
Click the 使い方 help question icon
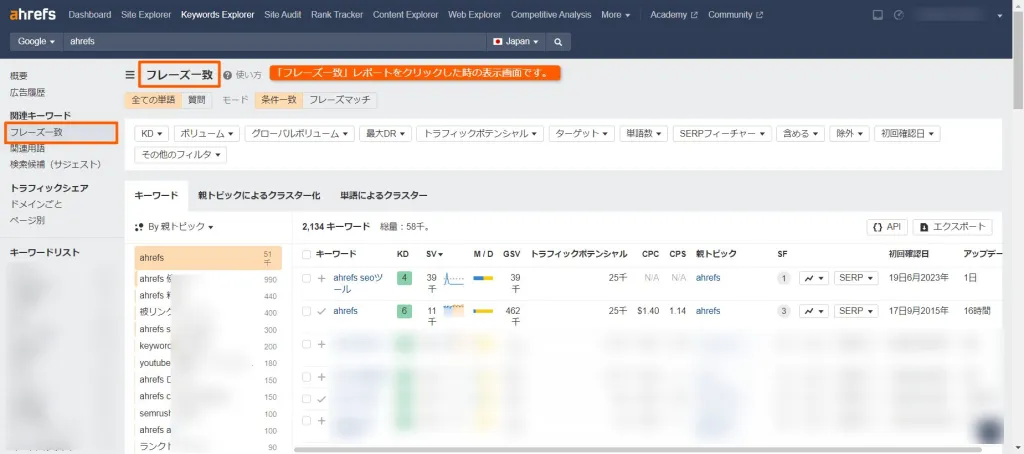point(227,75)
